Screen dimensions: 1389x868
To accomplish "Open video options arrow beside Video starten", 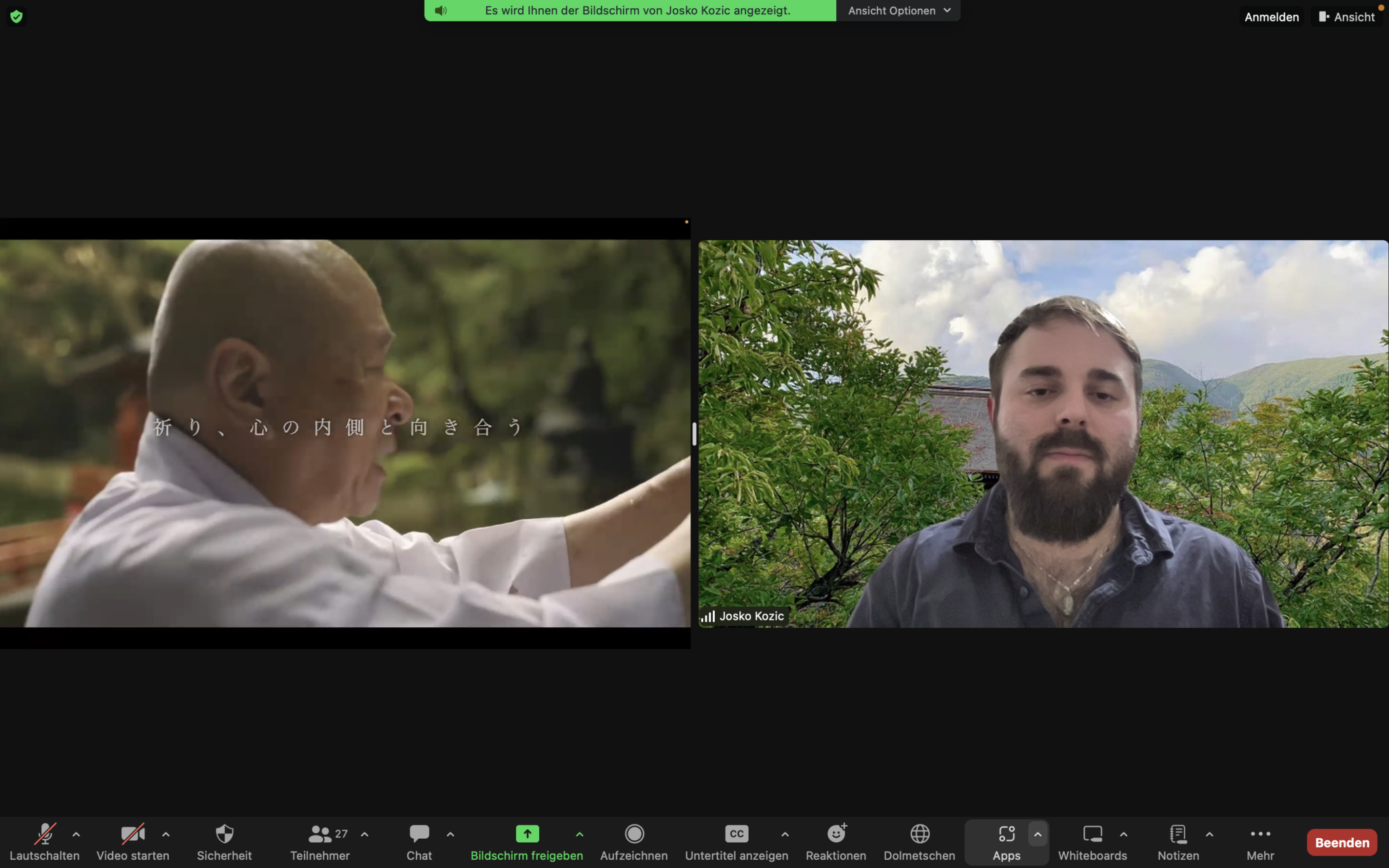I will pyautogui.click(x=165, y=834).
